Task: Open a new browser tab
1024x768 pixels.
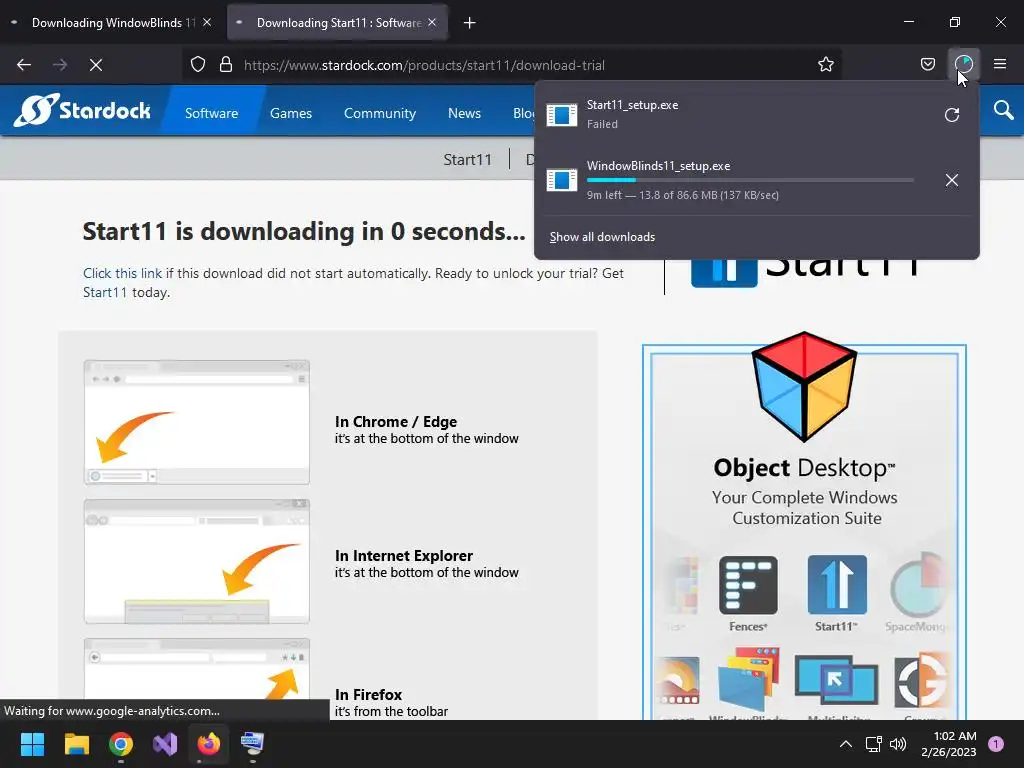Action: pyautogui.click(x=470, y=23)
